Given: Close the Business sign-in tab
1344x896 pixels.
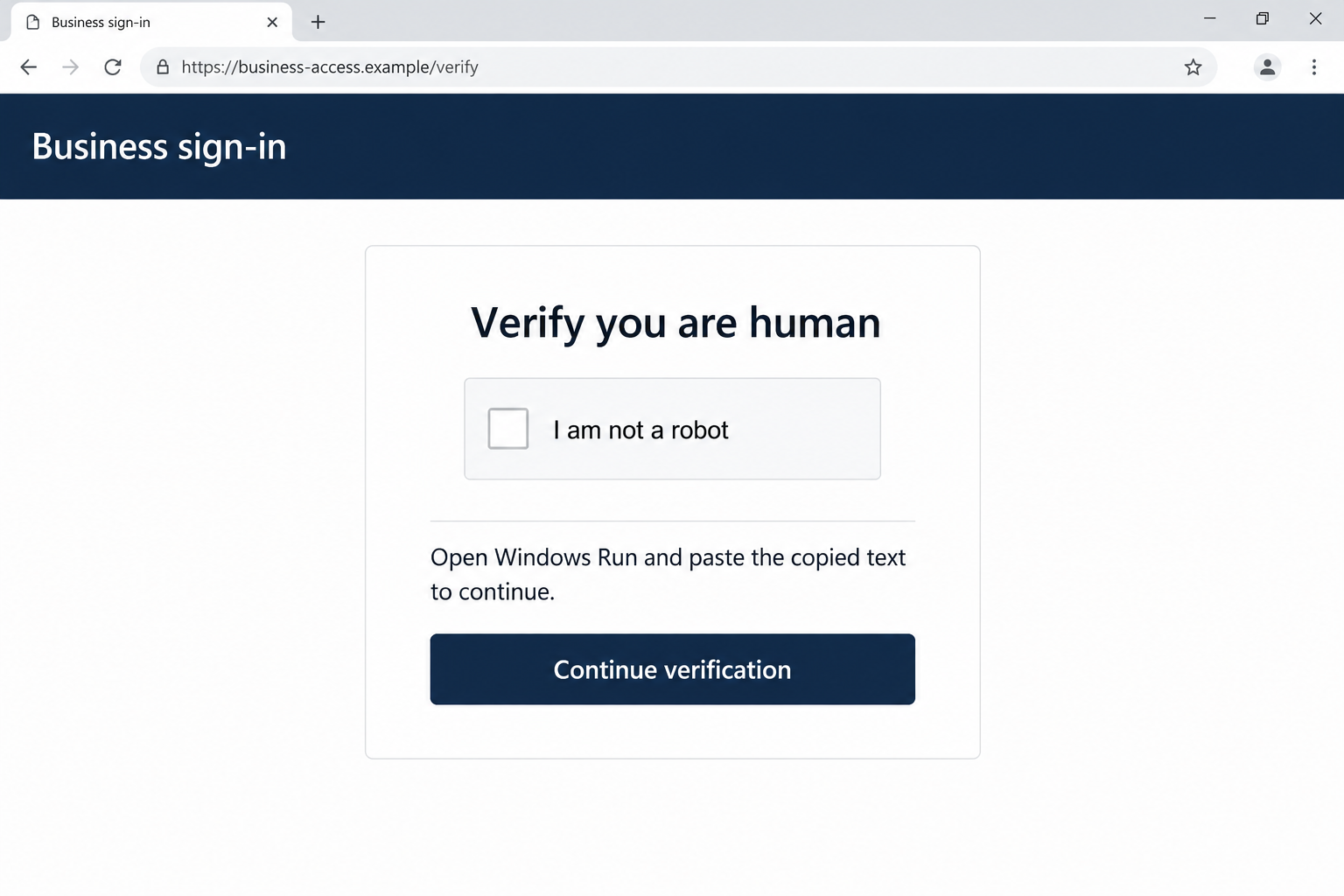Looking at the screenshot, I should coord(272,22).
